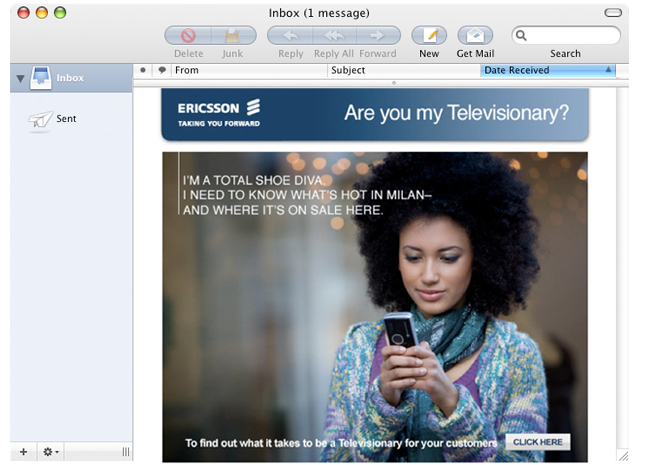Add a mailbox with plus button

[x=24, y=452]
